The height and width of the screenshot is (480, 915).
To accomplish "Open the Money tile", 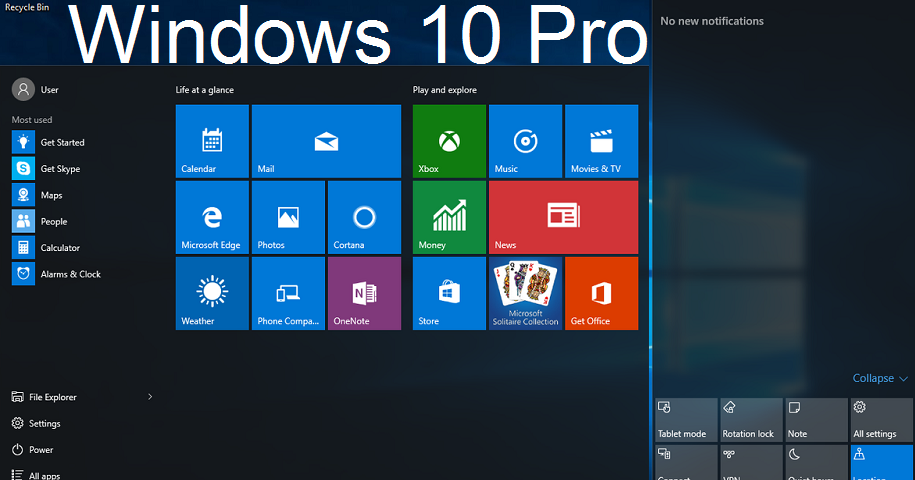I will [x=449, y=217].
